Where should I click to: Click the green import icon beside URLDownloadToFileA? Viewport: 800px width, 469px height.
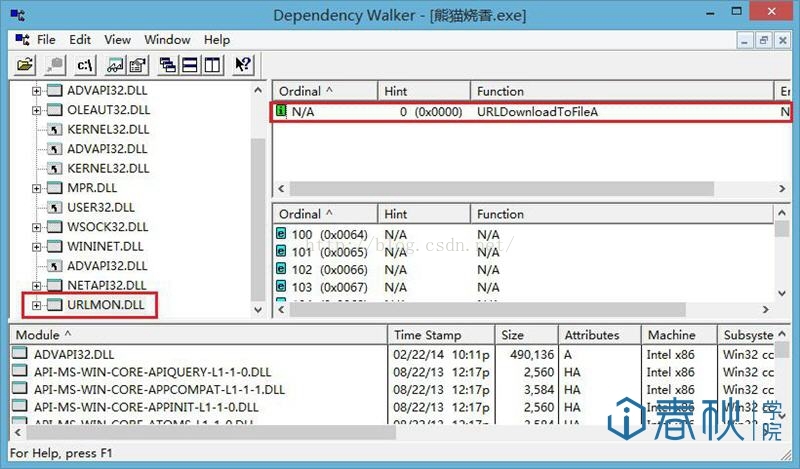(281, 110)
